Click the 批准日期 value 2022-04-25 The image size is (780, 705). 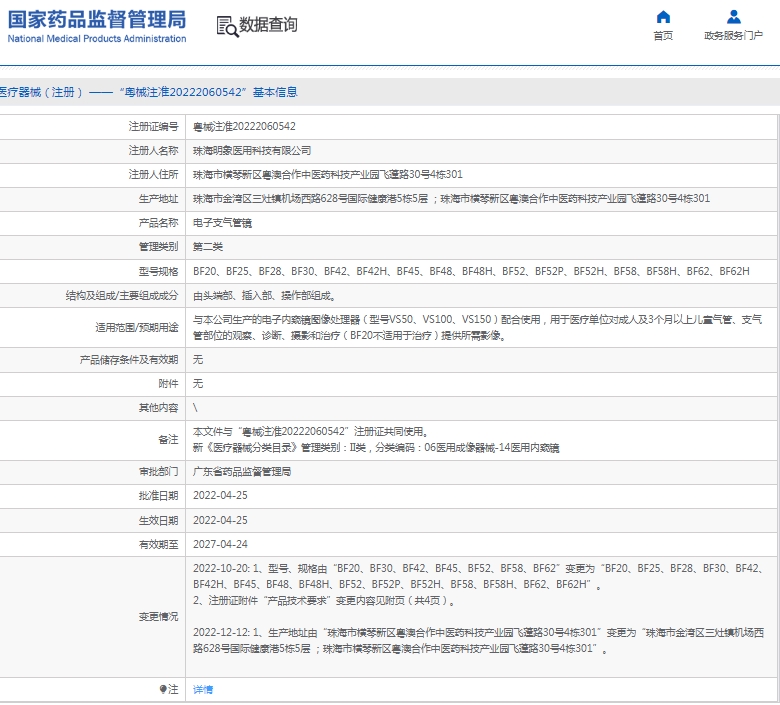[220, 496]
